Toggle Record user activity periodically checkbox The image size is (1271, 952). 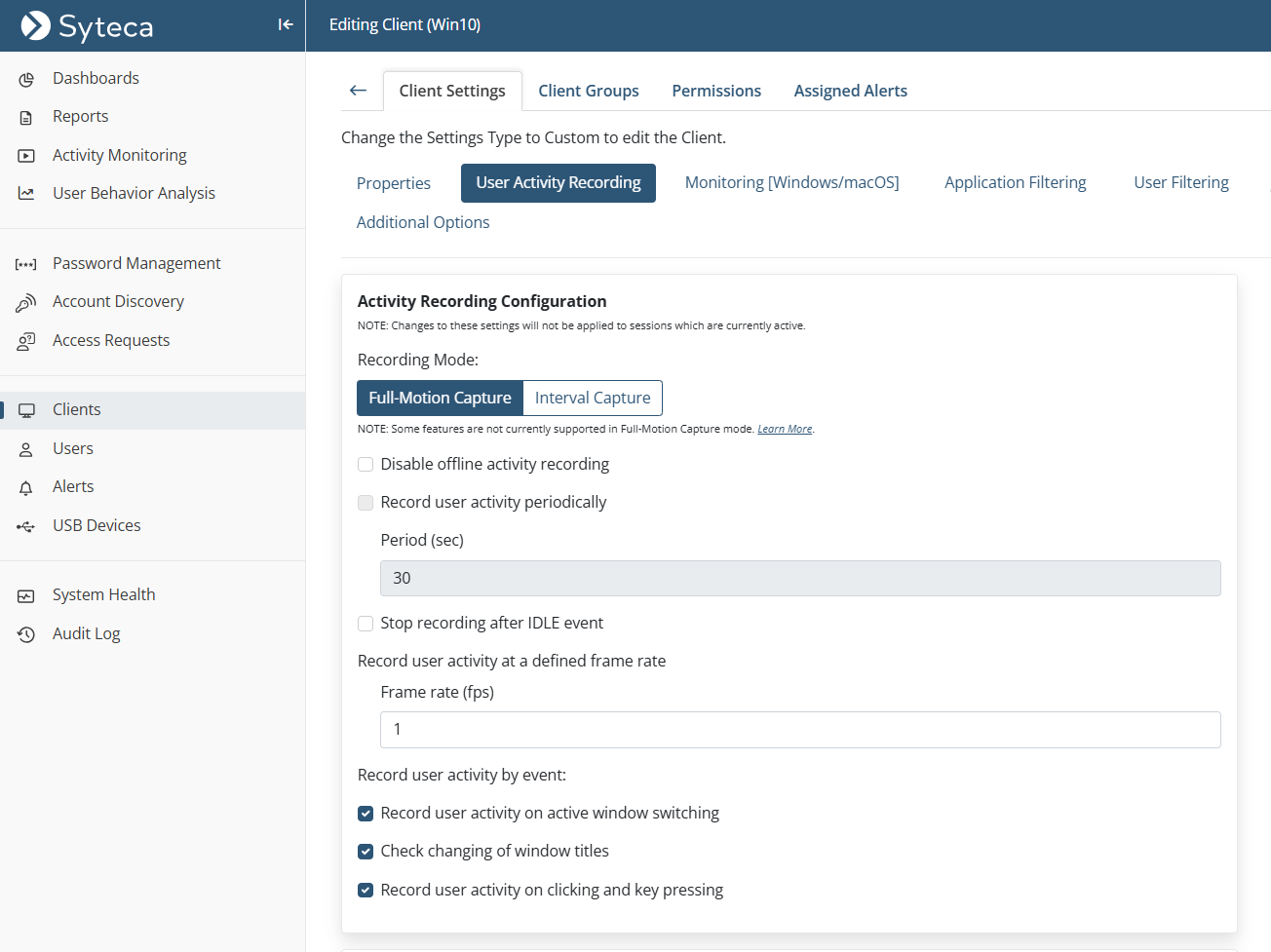(366, 503)
